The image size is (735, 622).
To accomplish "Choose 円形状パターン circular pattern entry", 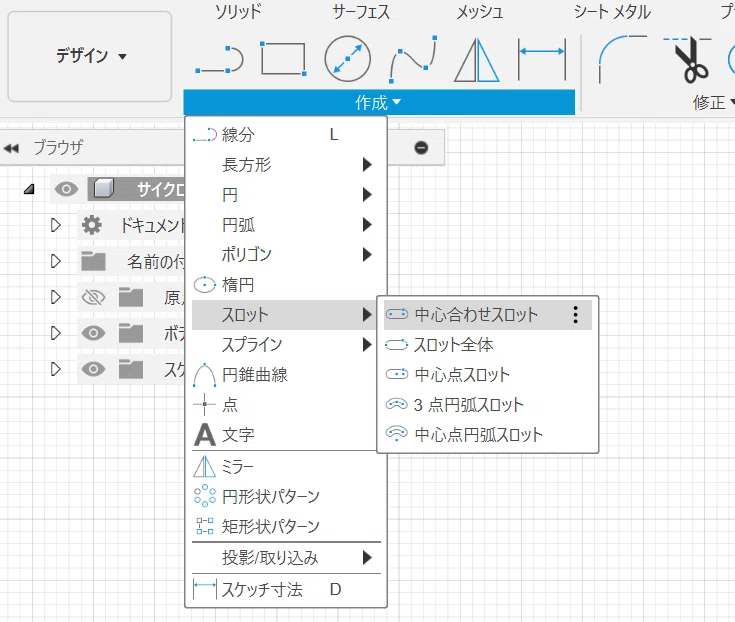I will tap(286, 496).
